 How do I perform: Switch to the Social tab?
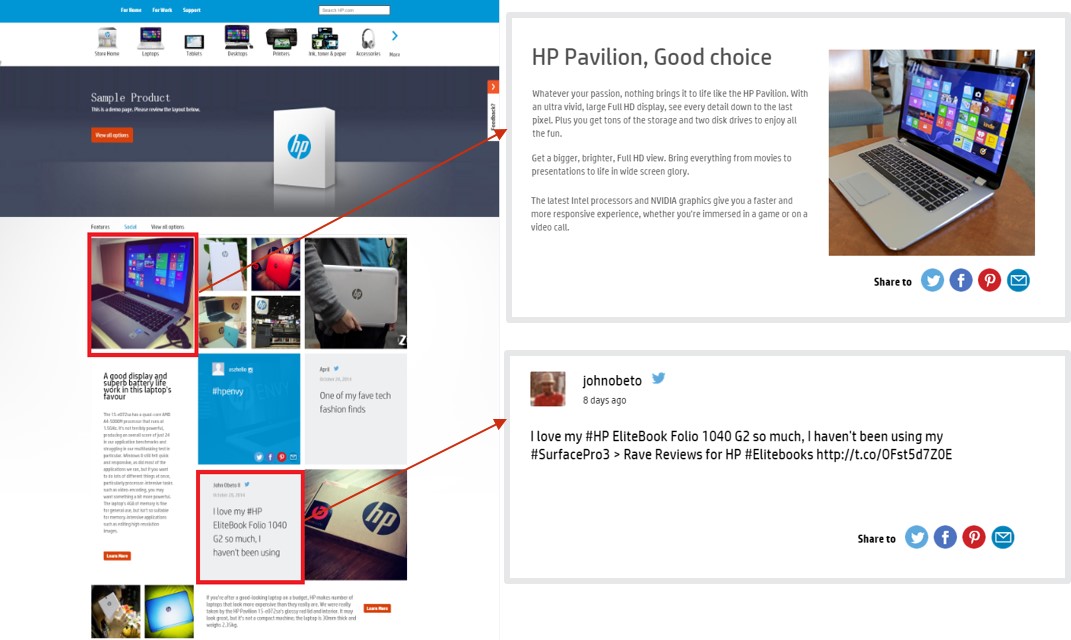tap(130, 227)
